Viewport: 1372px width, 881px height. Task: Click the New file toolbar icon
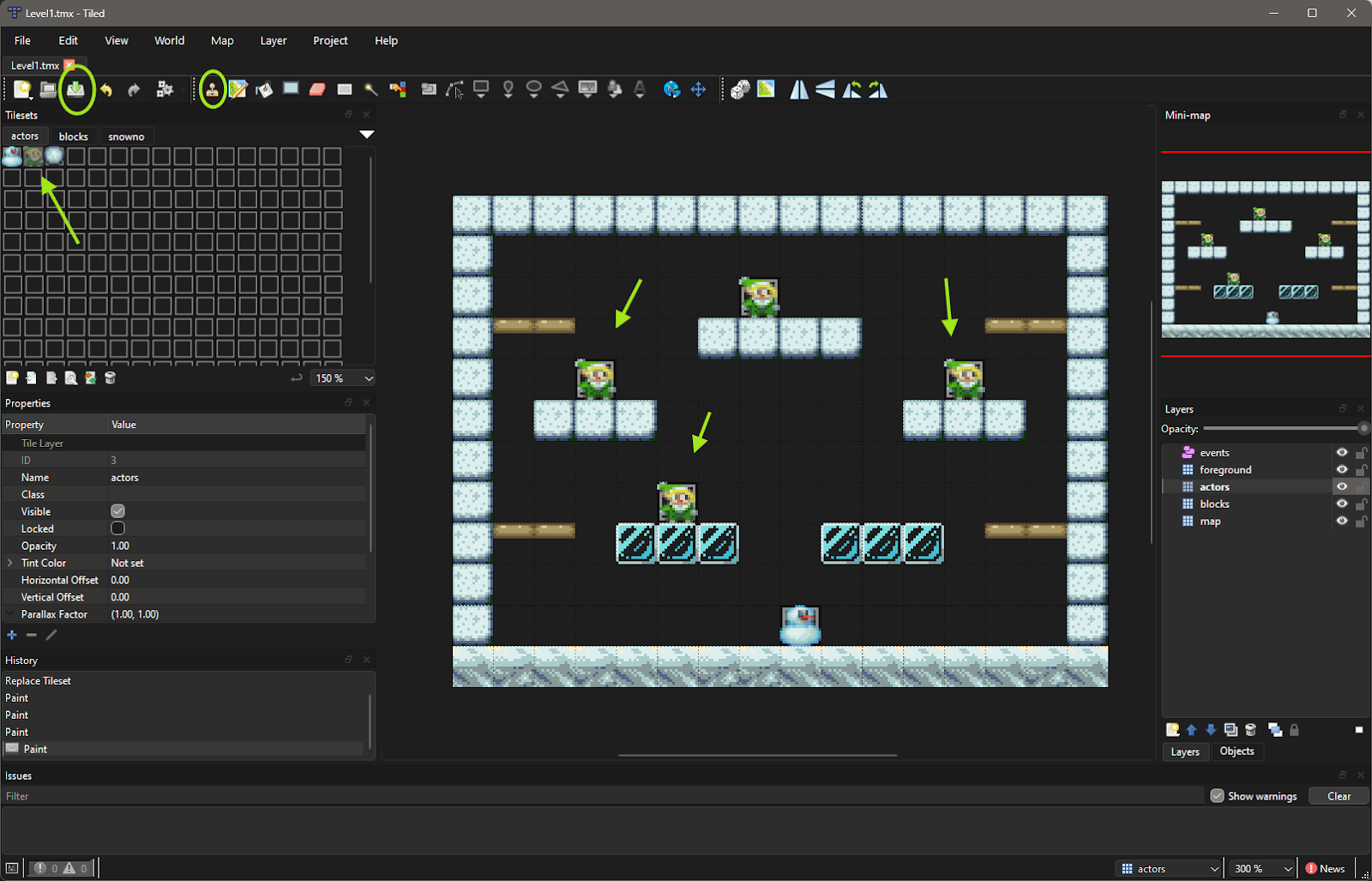click(x=22, y=89)
